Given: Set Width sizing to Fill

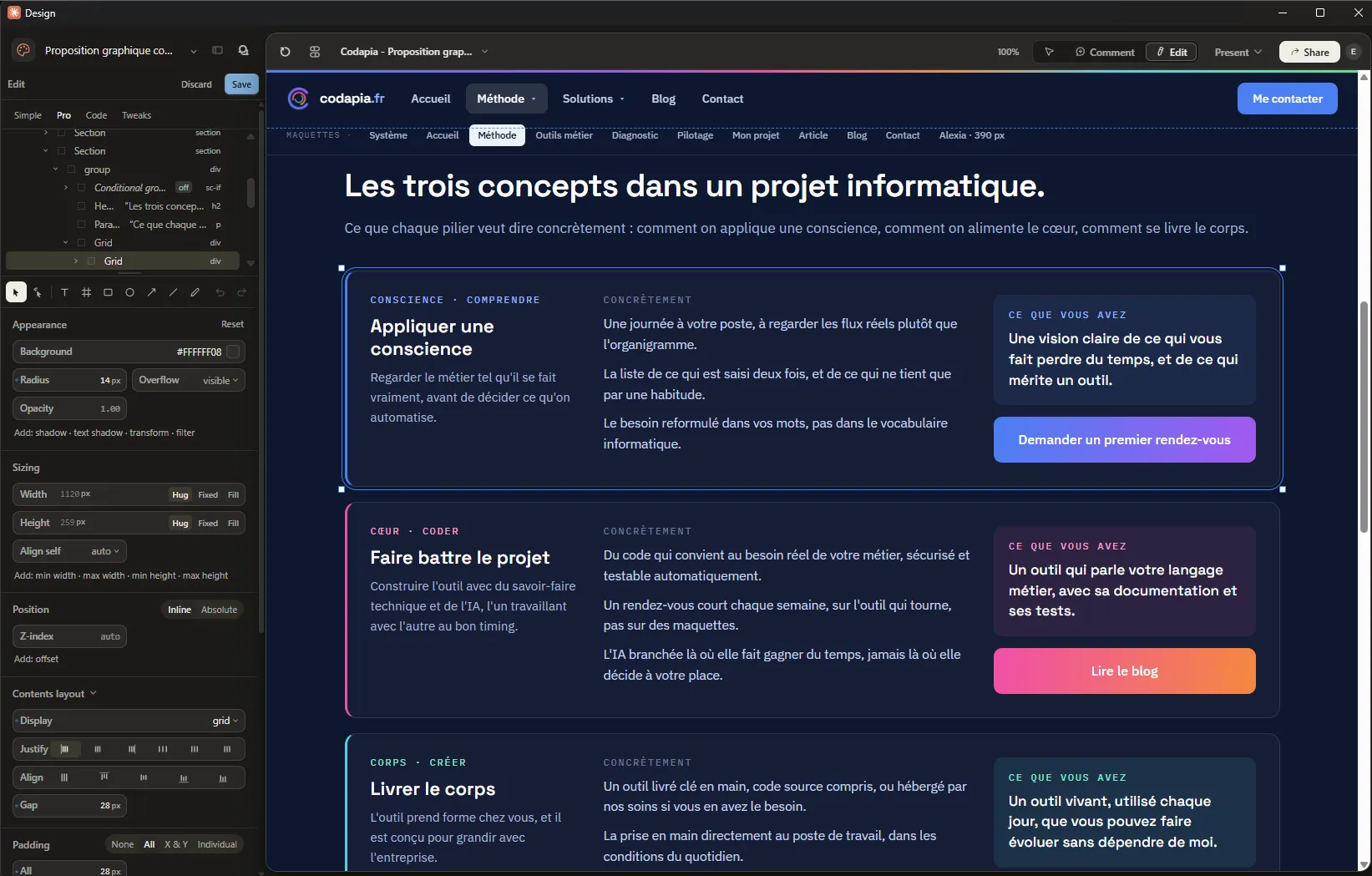Looking at the screenshot, I should 233,495.
